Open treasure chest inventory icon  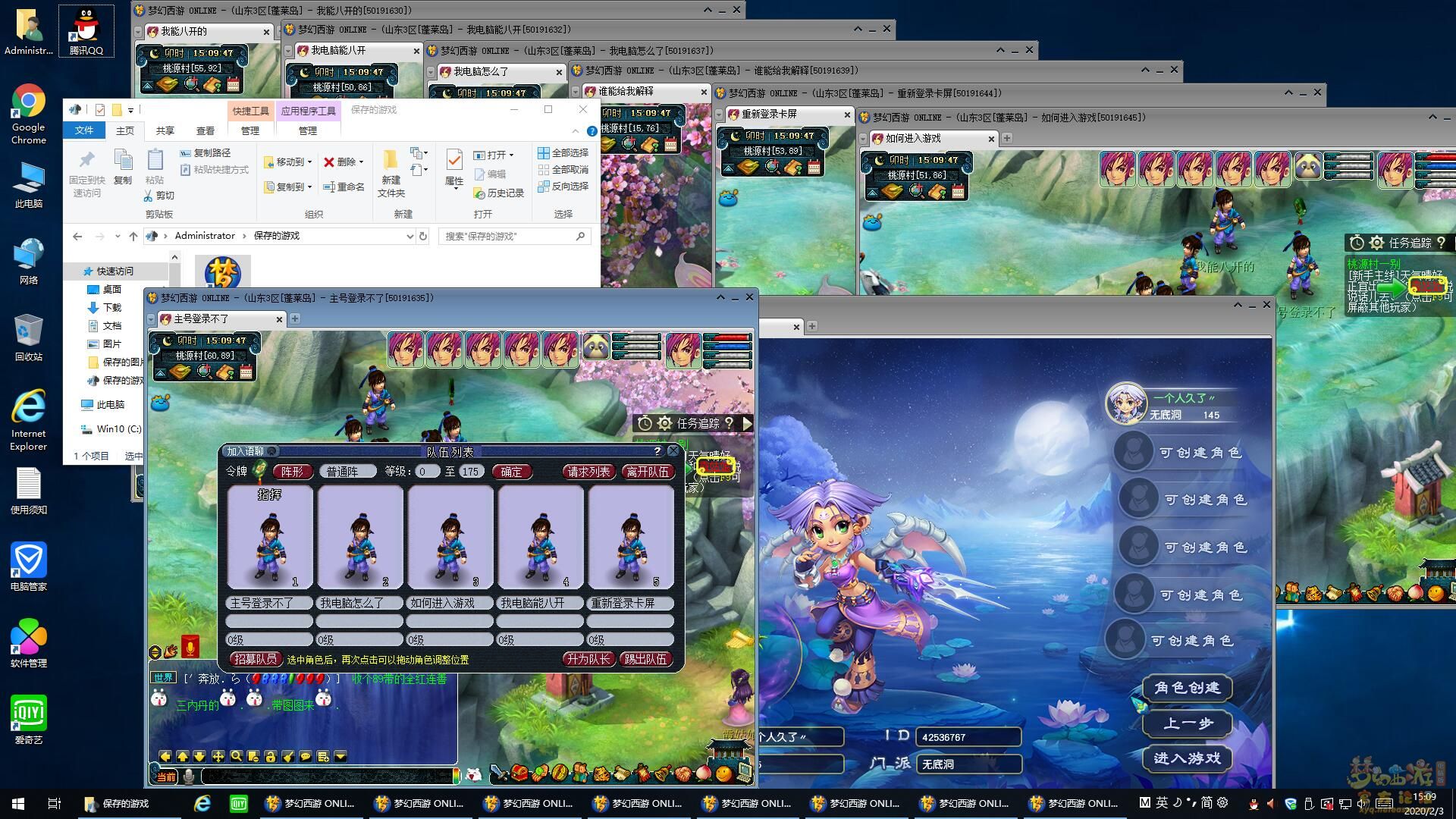tap(519, 773)
